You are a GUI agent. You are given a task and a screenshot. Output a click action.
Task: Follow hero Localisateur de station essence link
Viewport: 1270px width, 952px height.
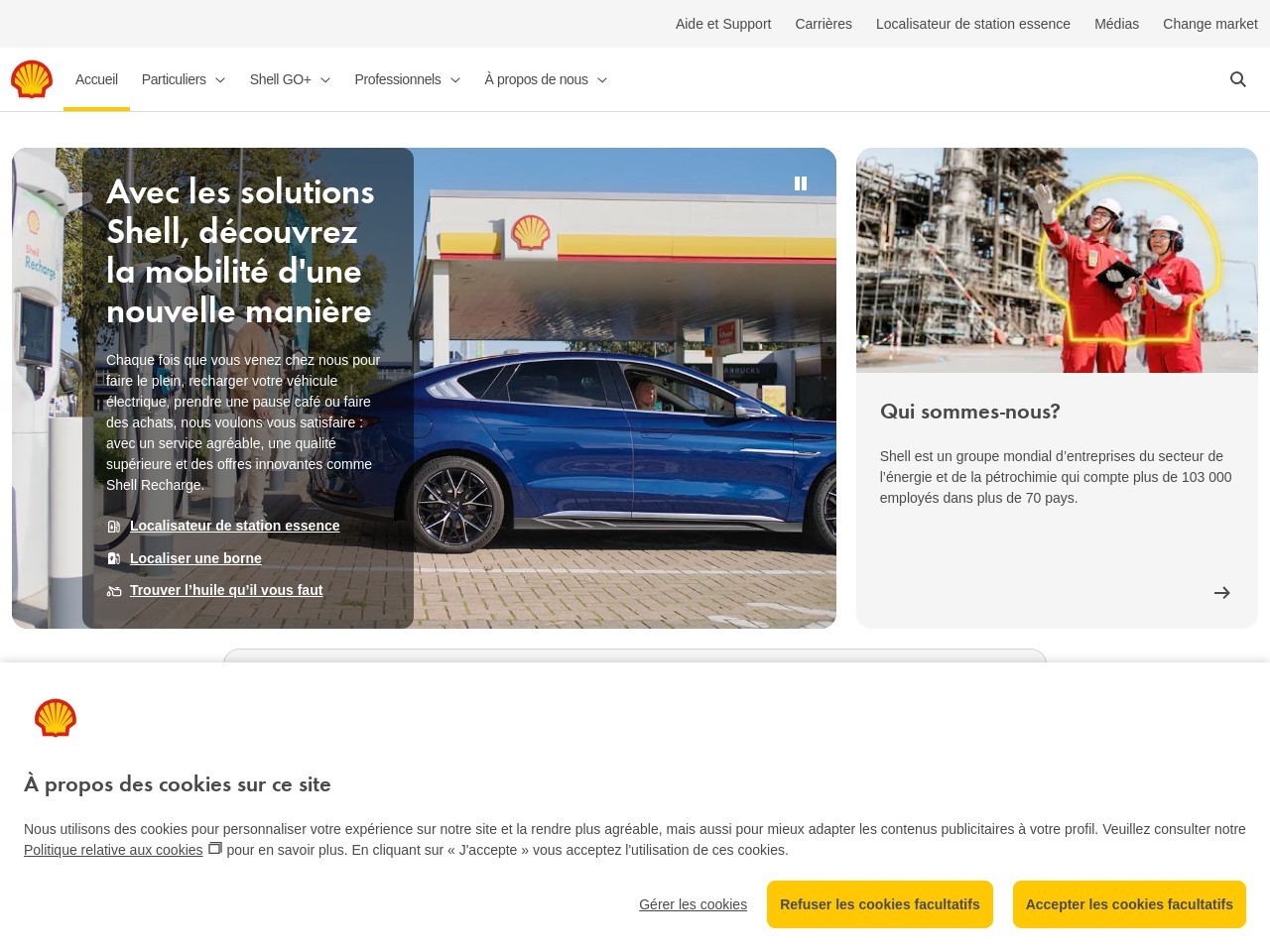[234, 526]
